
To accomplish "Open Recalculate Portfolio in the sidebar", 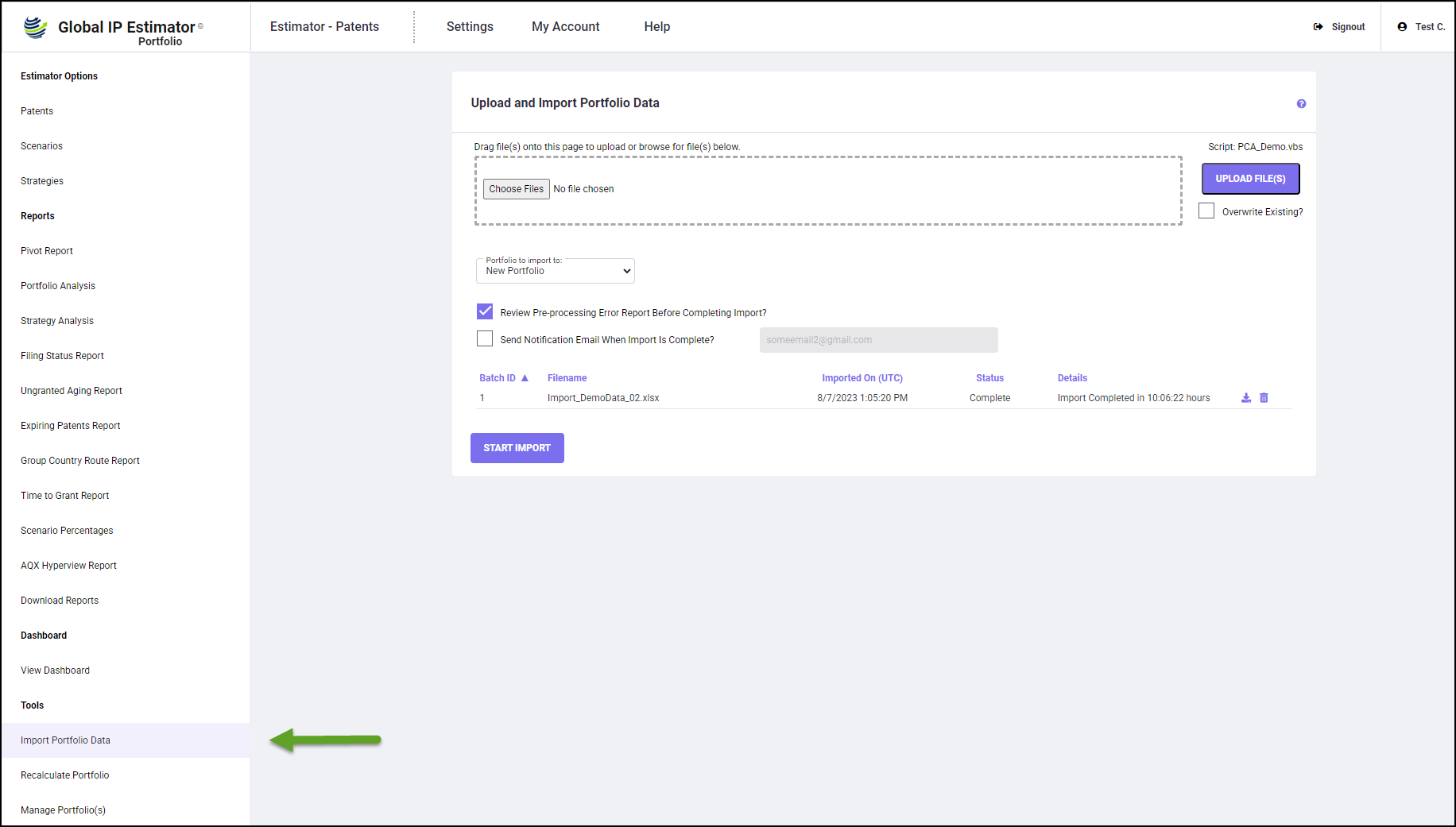I will tap(65, 775).
